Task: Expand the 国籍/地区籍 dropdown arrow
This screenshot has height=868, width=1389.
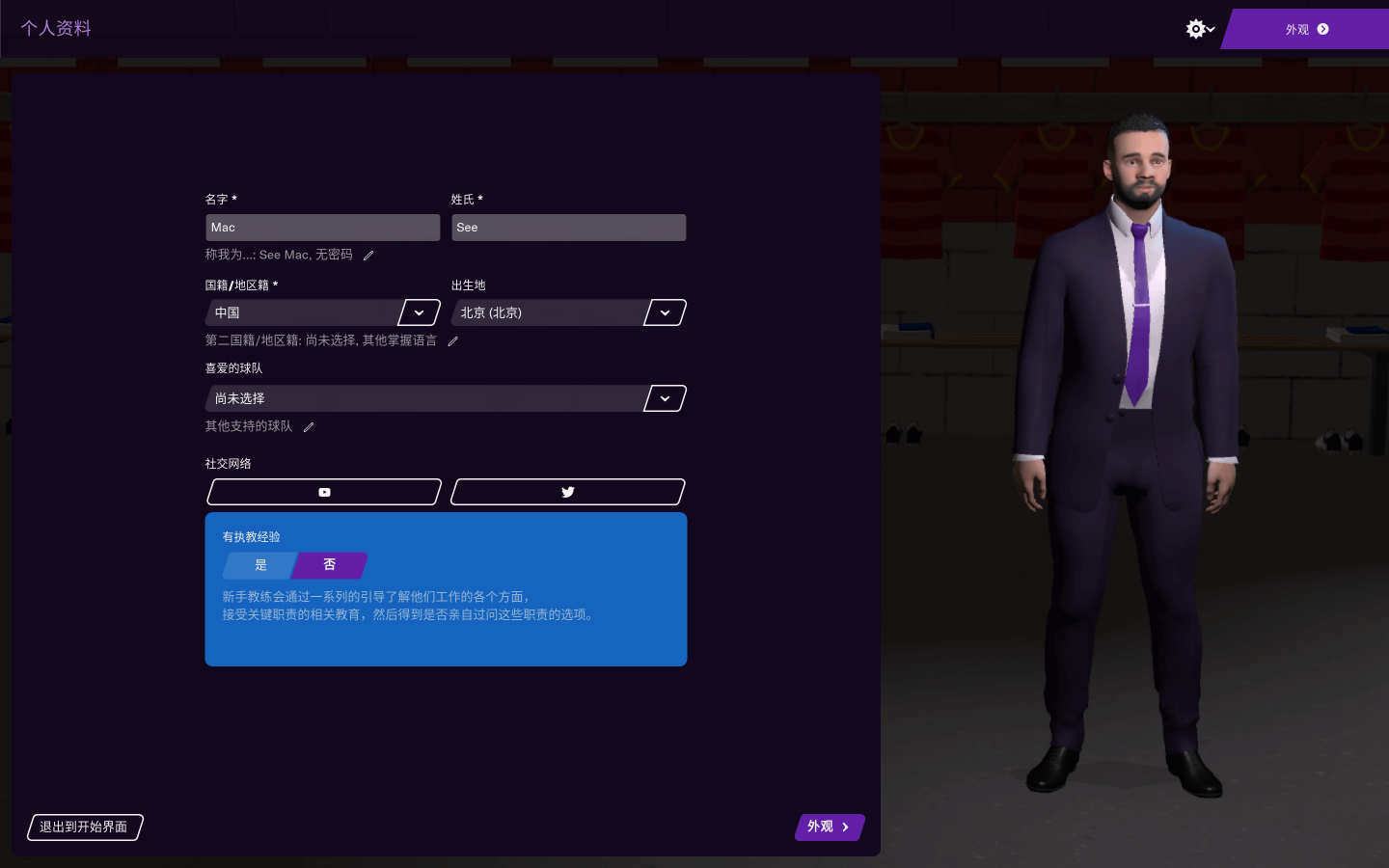Action: [420, 312]
